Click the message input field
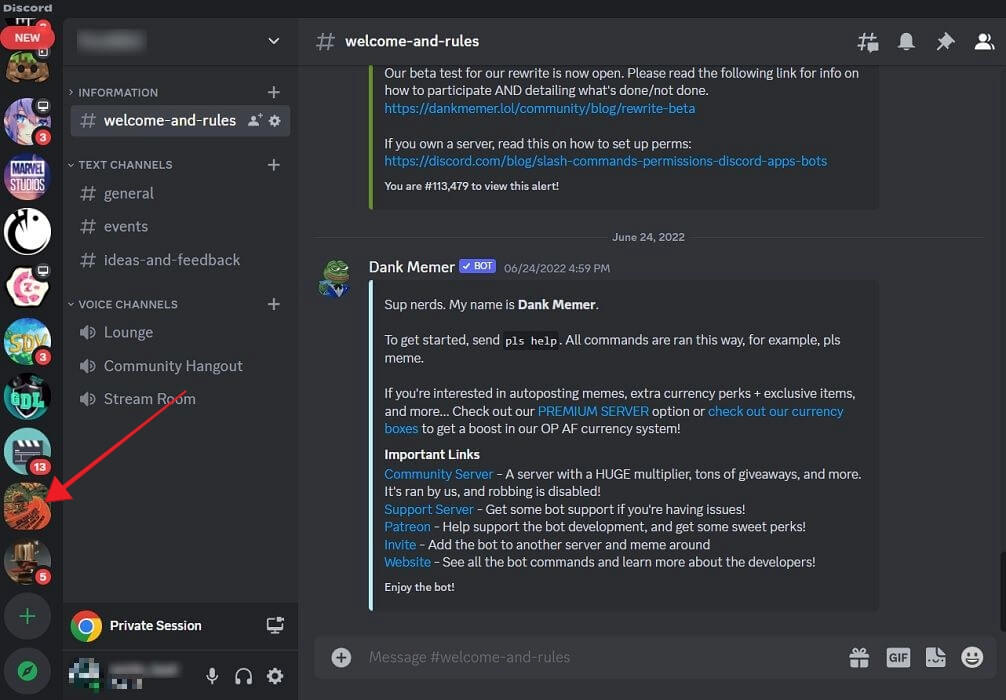 point(600,657)
